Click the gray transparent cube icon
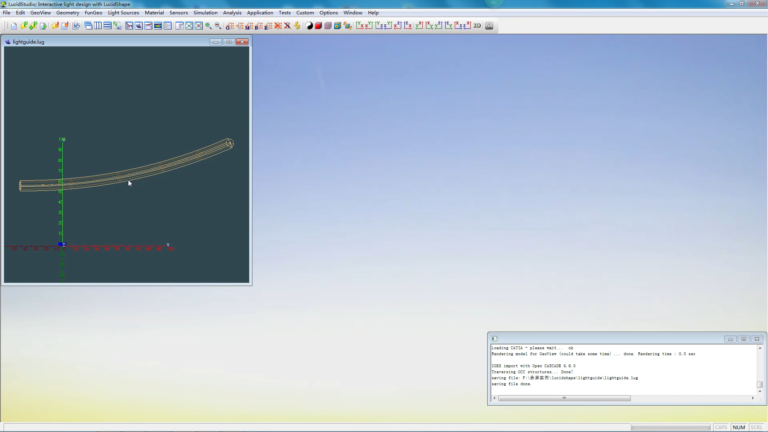 [328, 25]
